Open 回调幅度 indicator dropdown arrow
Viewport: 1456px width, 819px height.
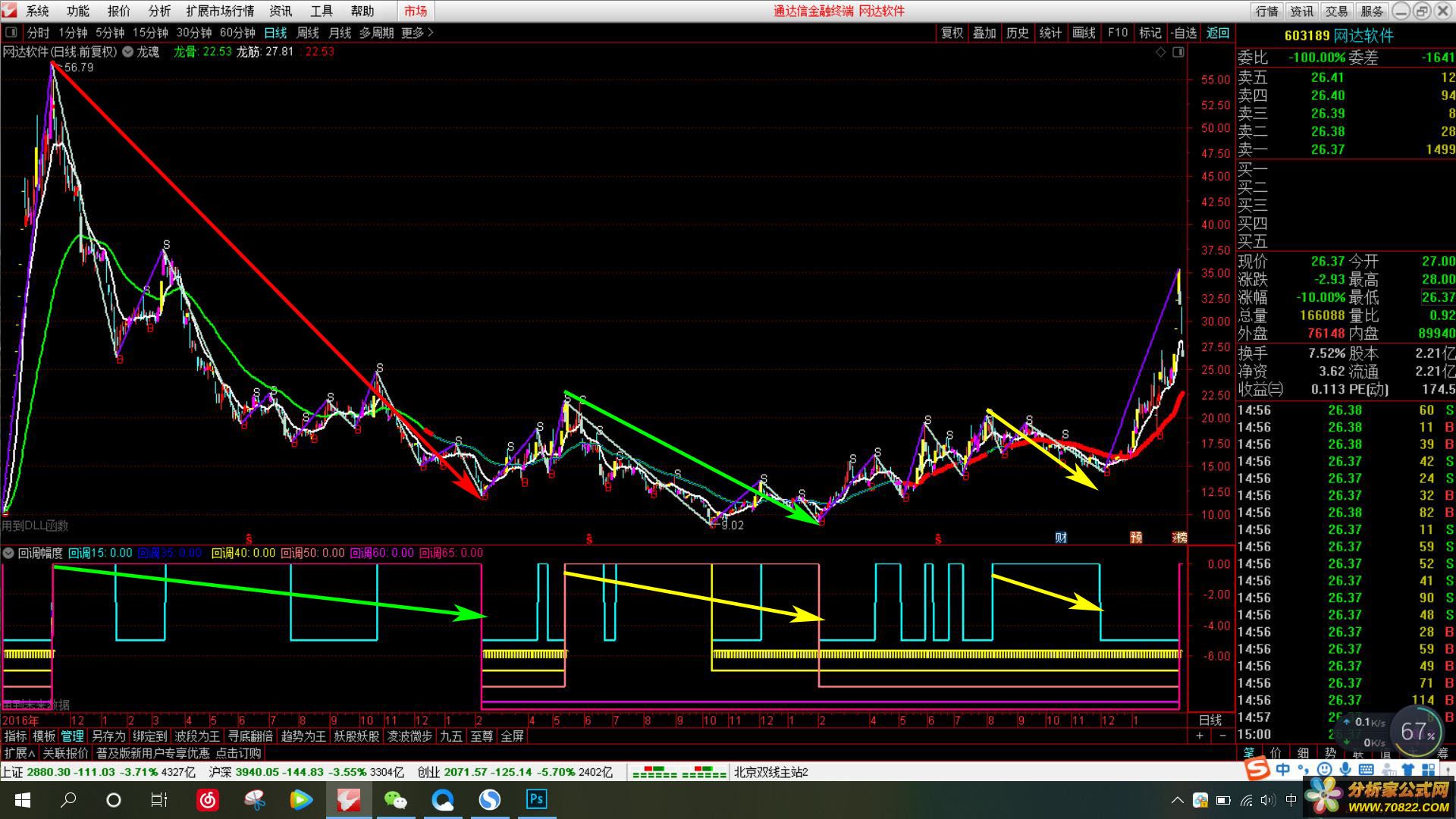coord(8,553)
